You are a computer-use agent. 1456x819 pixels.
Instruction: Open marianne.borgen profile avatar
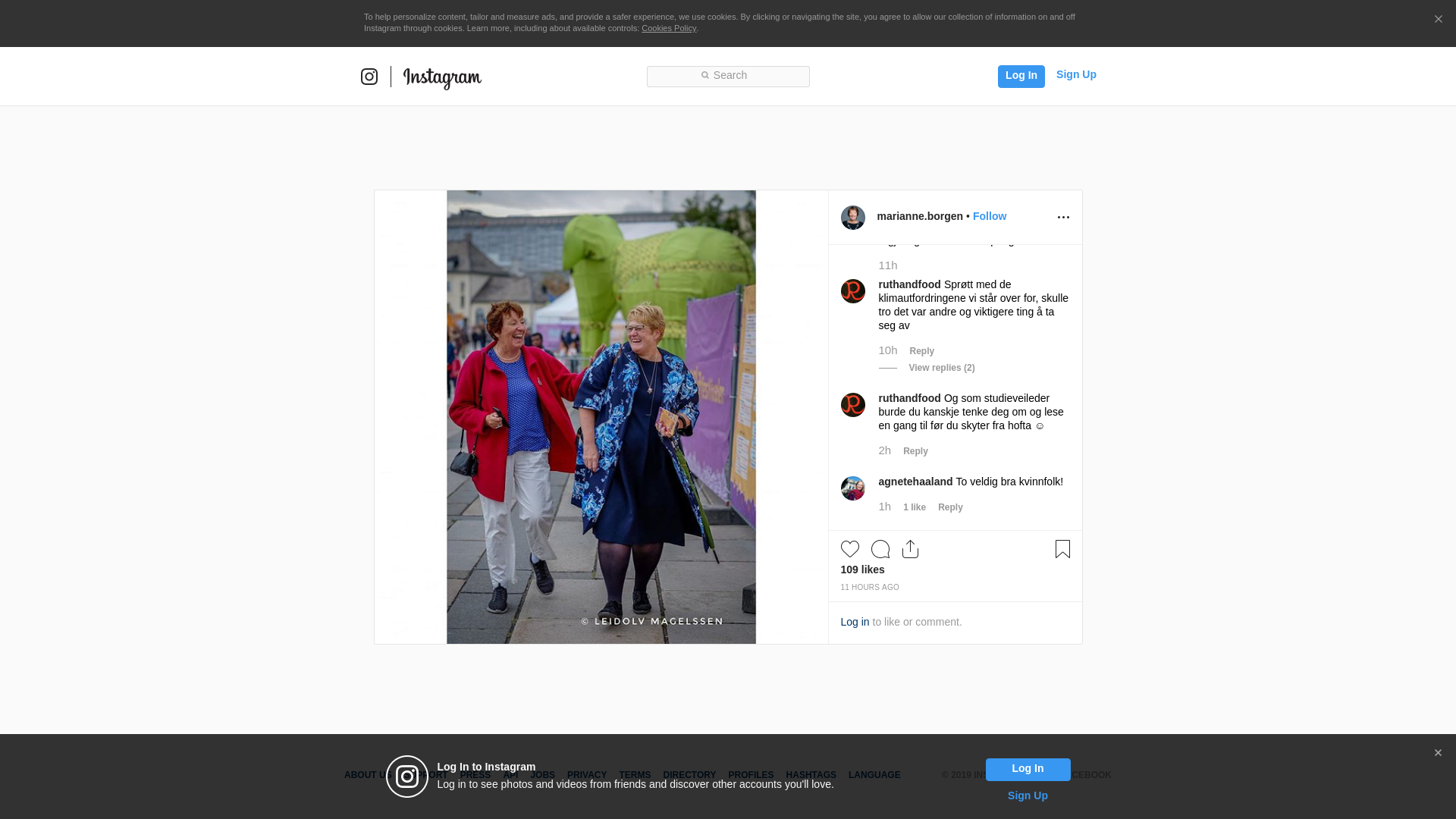853,218
